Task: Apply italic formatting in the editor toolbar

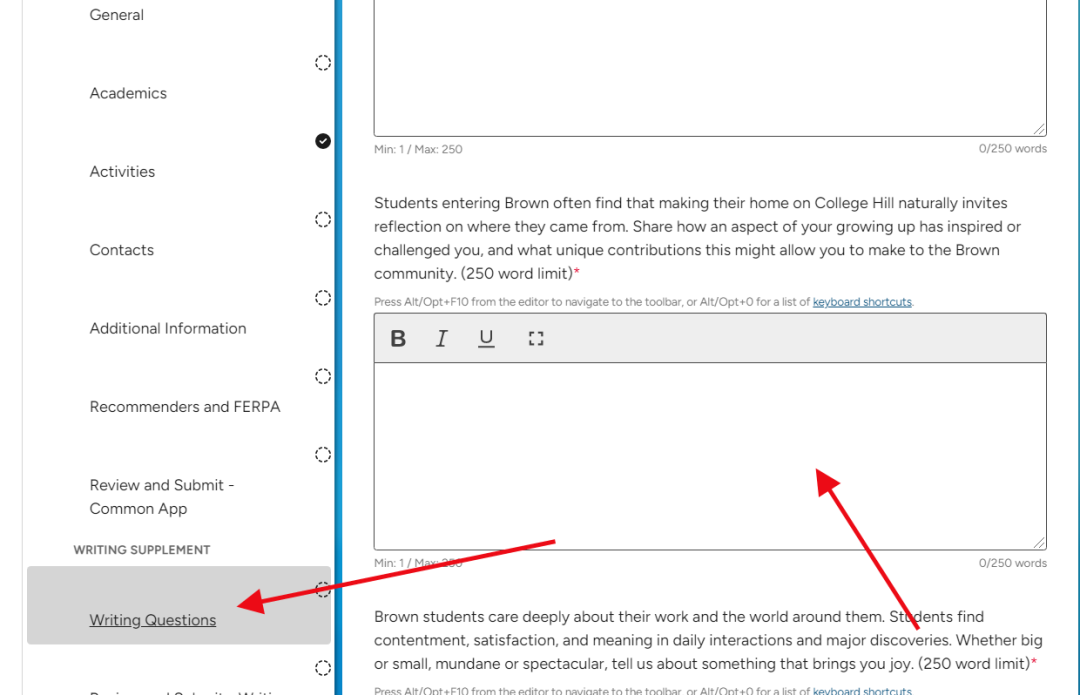Action: tap(441, 339)
